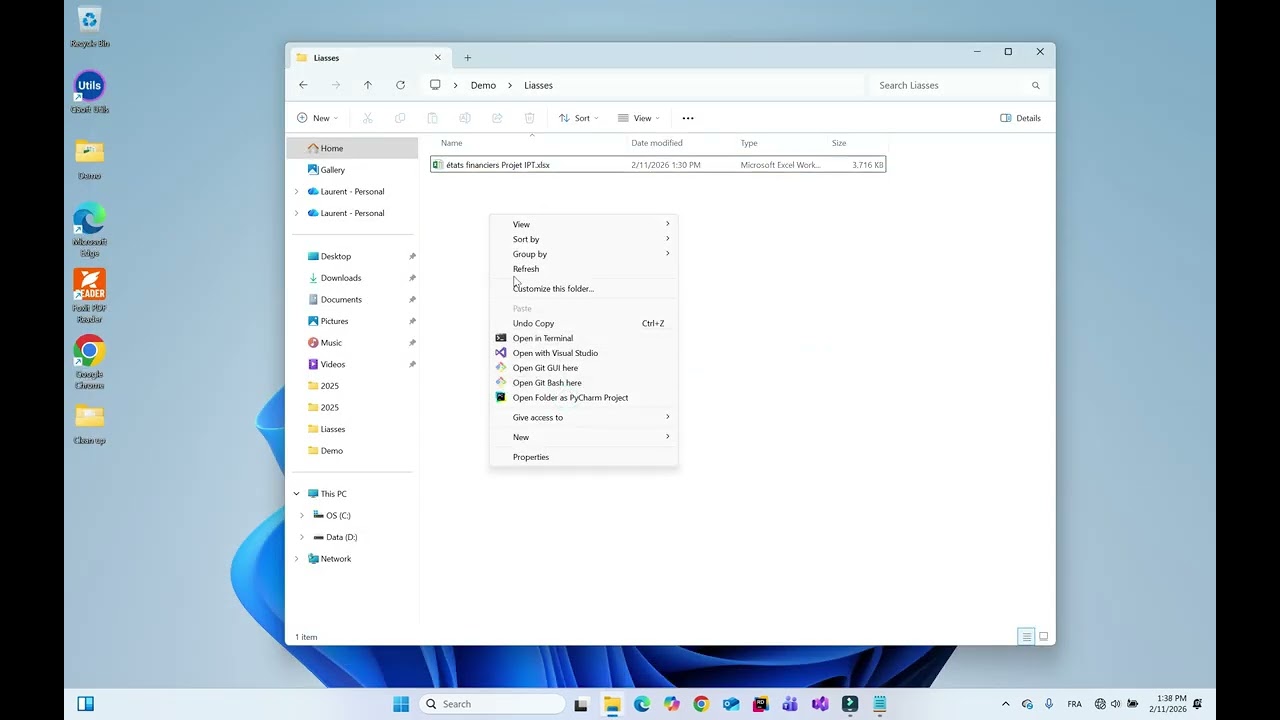Choose Open Git GUI here
Viewport: 1280px width, 720px height.
tap(583, 368)
